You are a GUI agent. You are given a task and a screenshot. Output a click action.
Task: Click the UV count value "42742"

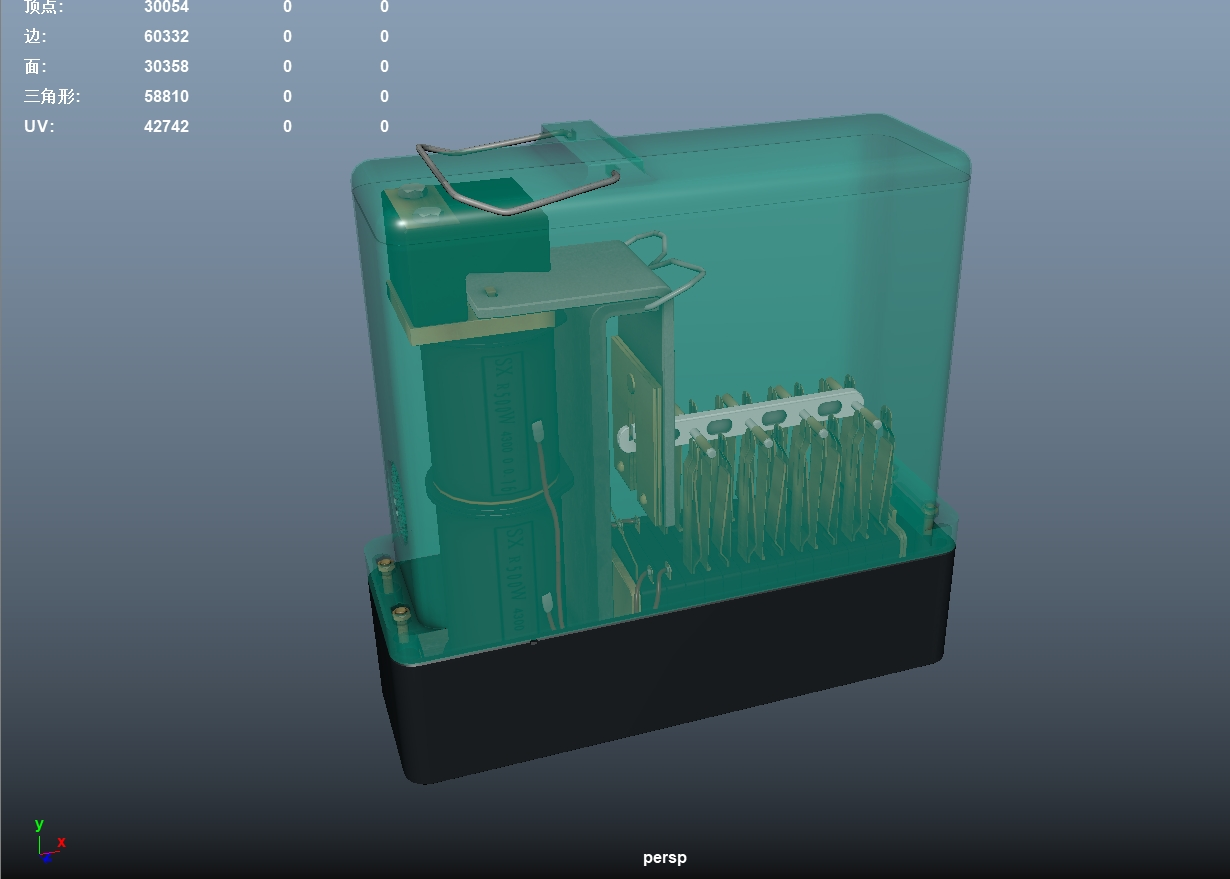[x=166, y=127]
